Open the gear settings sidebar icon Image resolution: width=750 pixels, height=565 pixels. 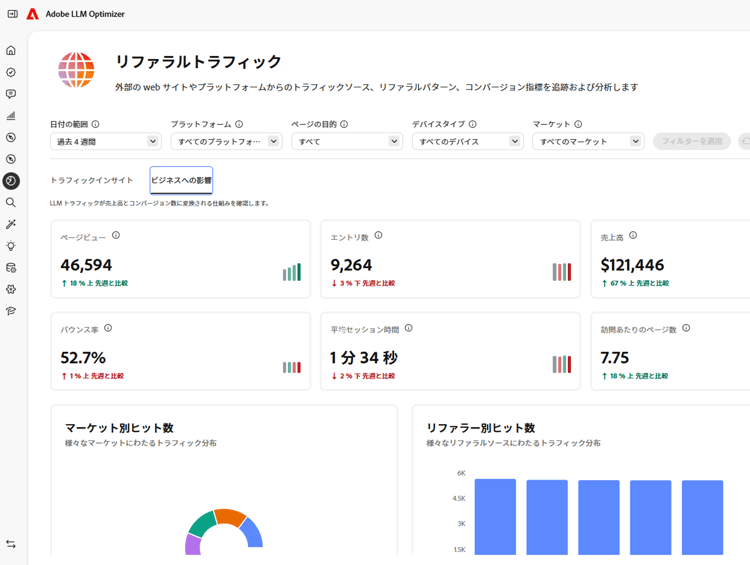[11, 289]
